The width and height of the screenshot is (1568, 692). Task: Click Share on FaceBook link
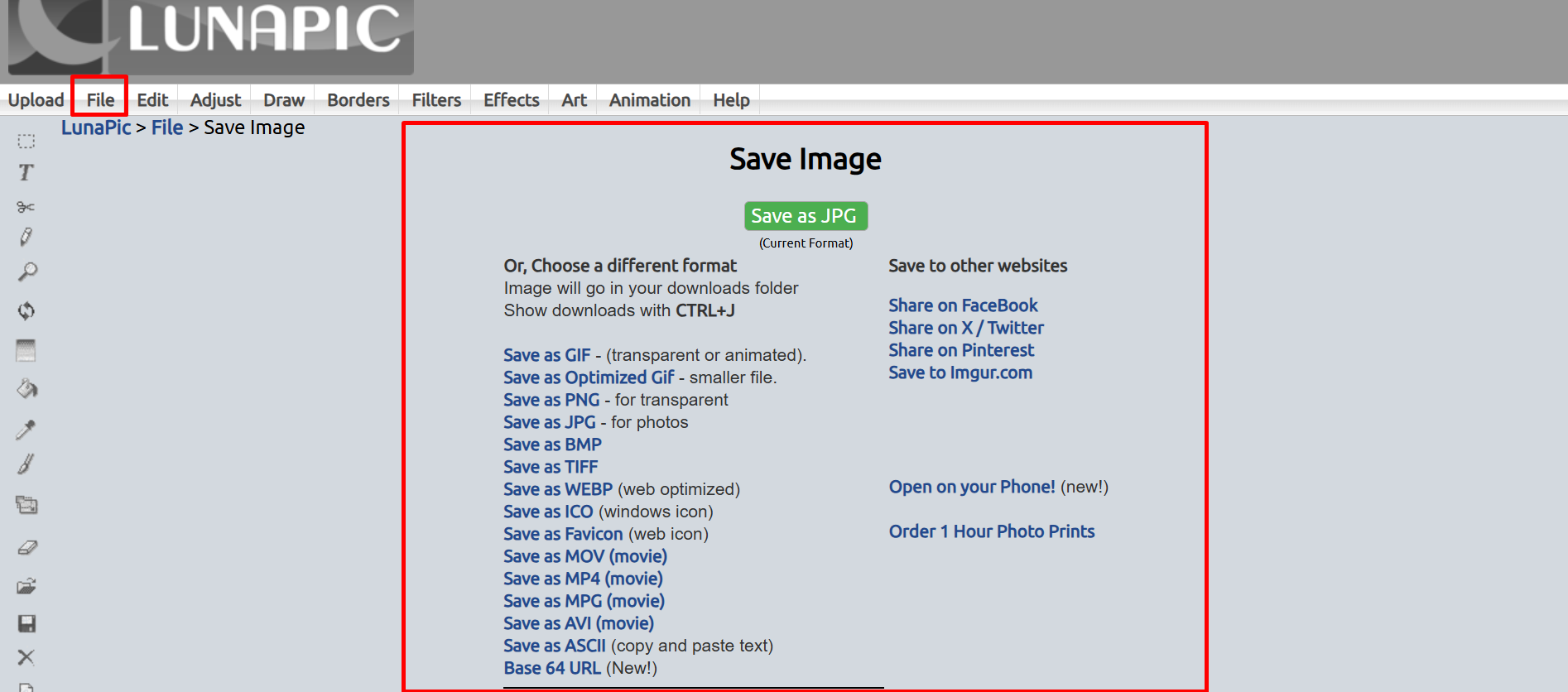point(963,305)
